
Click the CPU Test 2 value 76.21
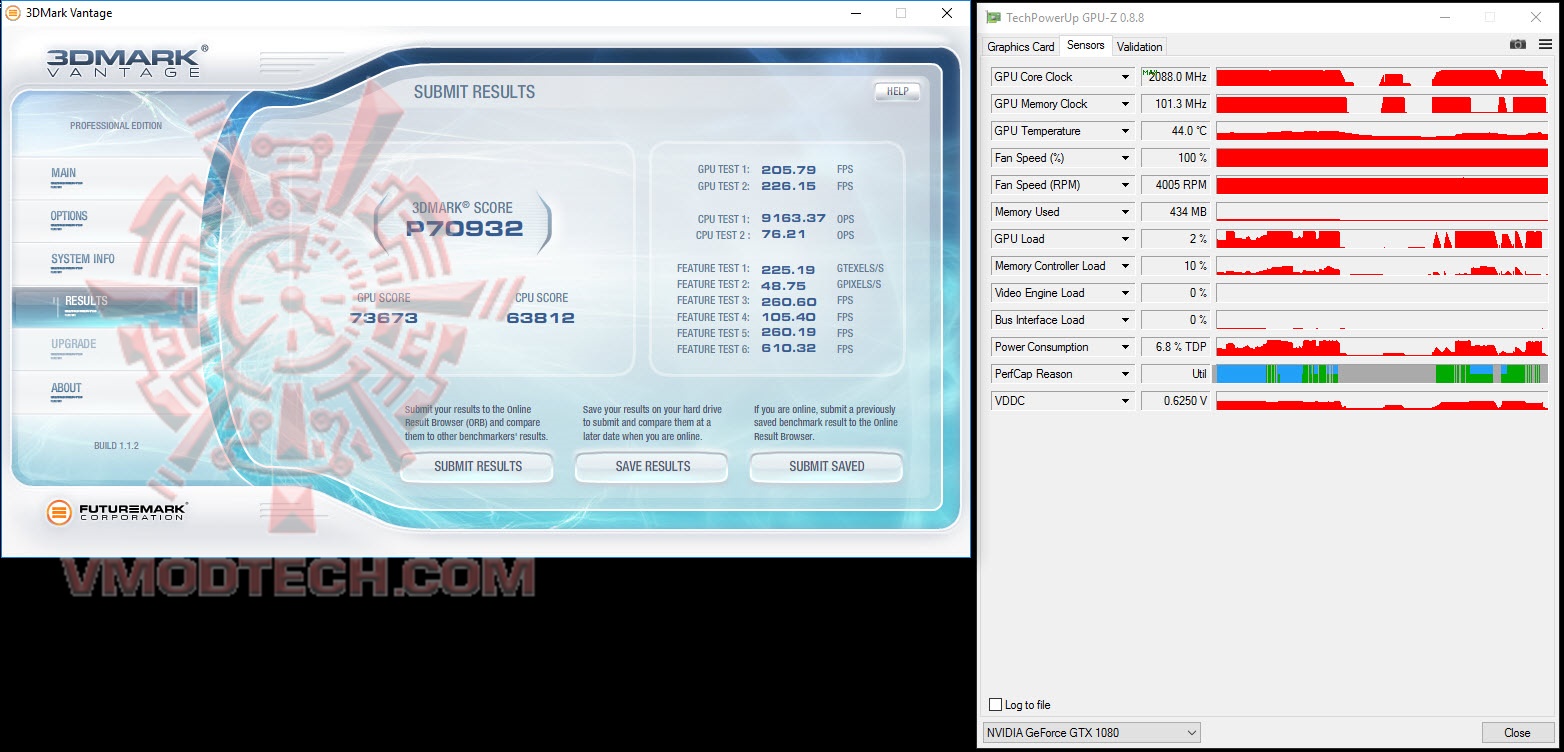click(784, 235)
